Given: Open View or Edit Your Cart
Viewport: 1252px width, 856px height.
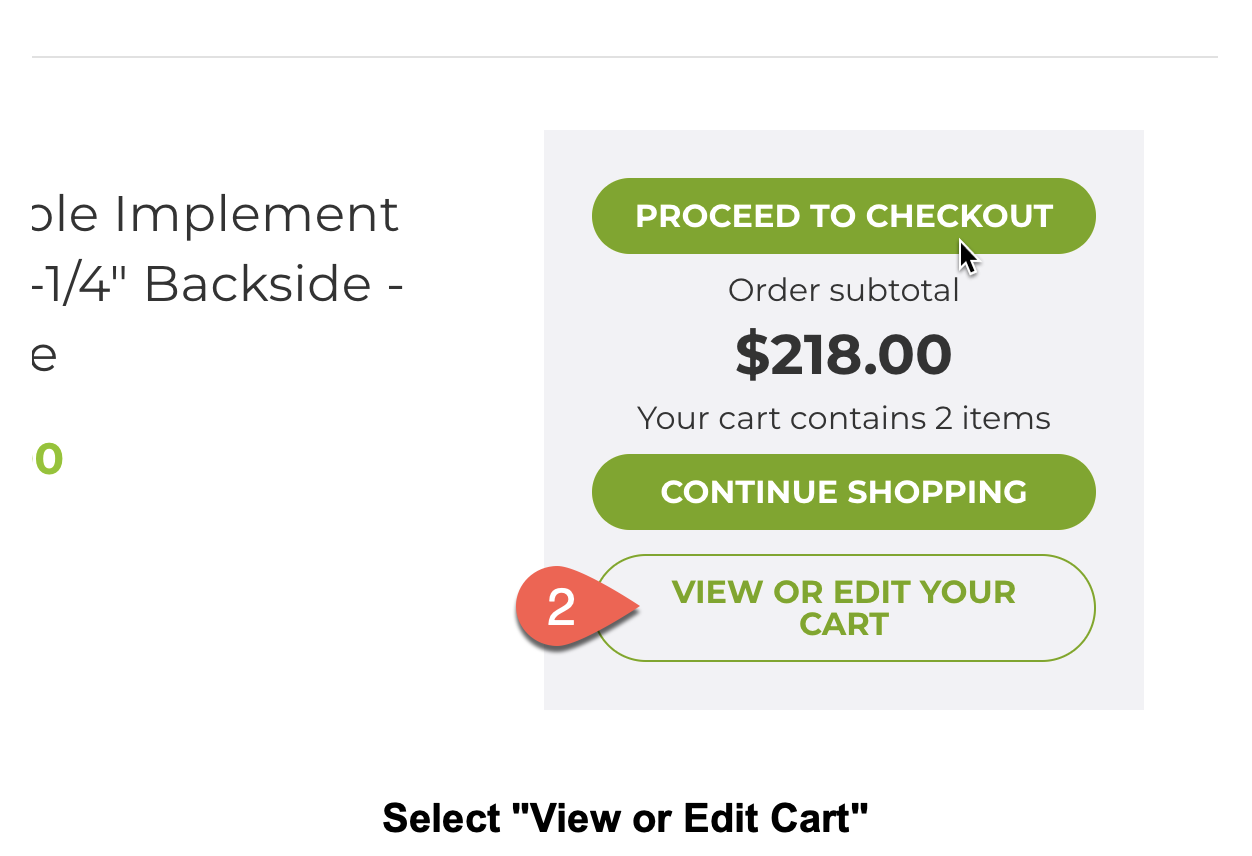Looking at the screenshot, I should click(843, 608).
